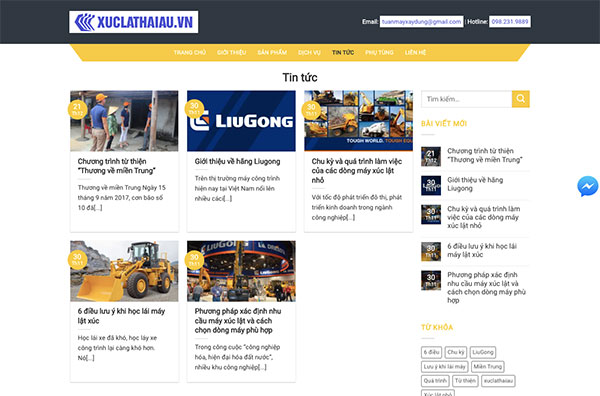Open the Dịch vụ menu item
600x396 pixels.
coord(309,52)
